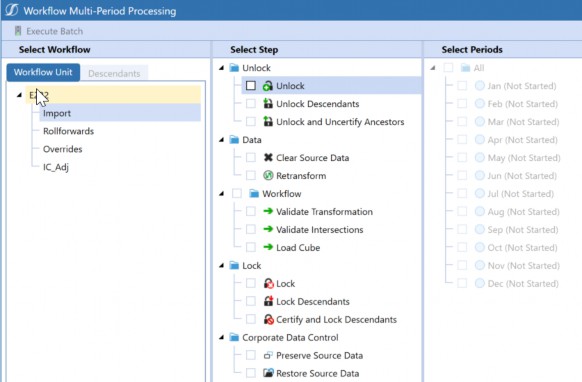
Task: Click the Lock Descendants padlock icon
Action: 268,301
